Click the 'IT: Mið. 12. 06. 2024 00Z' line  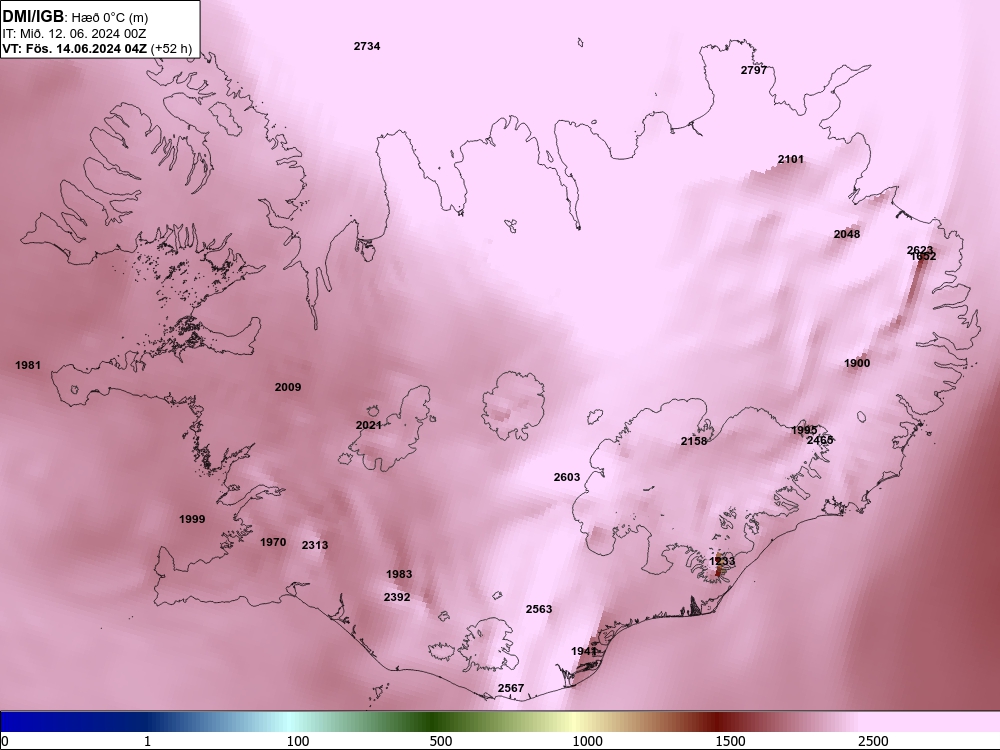tap(74, 34)
